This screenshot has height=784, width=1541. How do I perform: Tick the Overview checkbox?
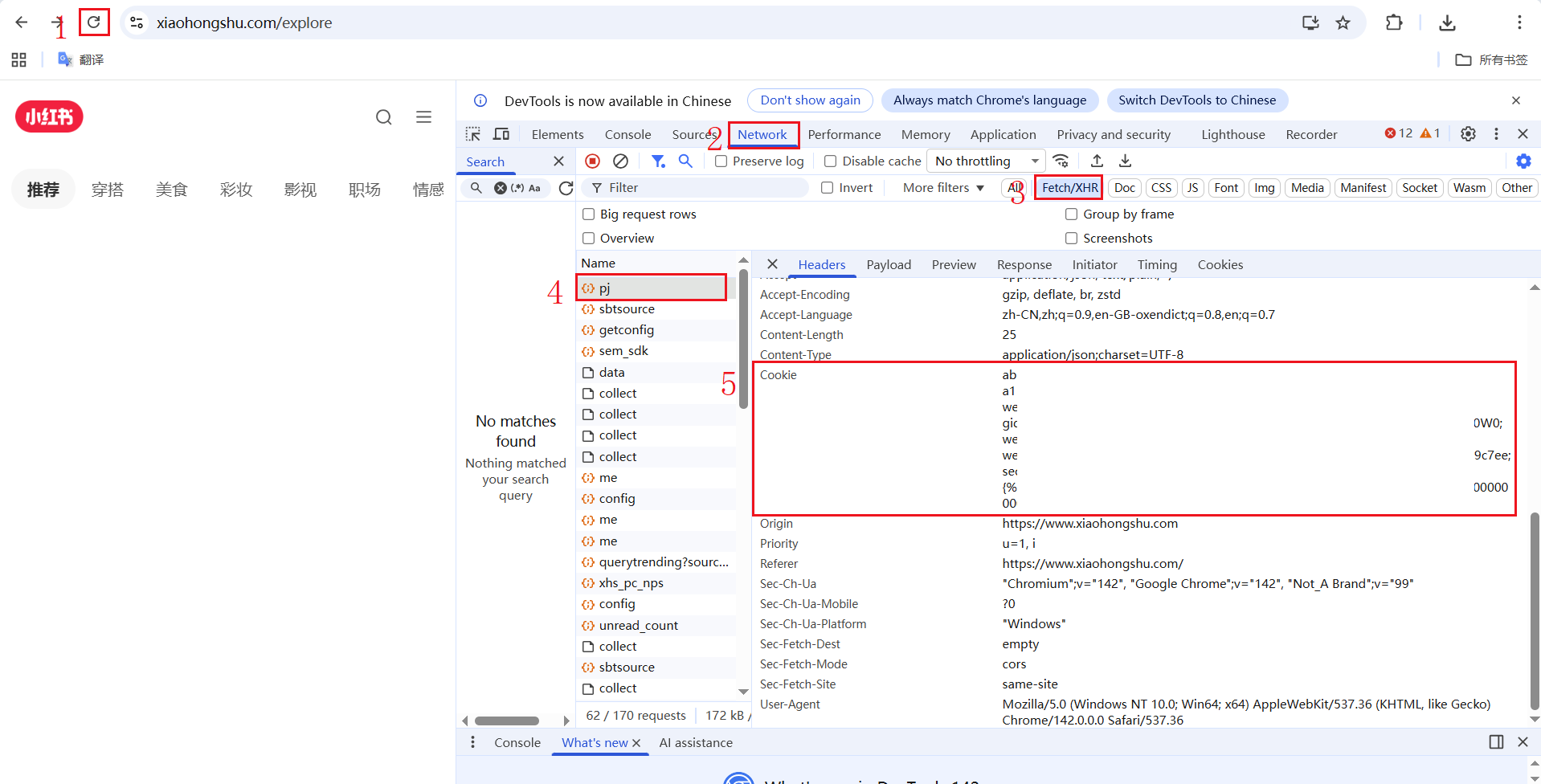tap(588, 239)
